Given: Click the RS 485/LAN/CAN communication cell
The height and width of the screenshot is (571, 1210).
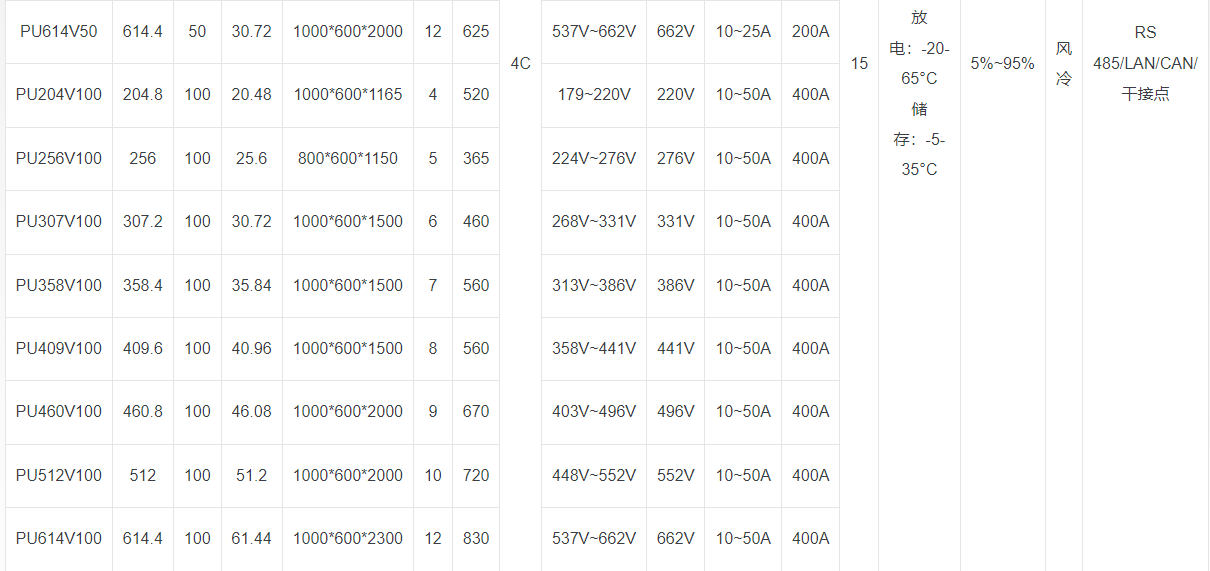Looking at the screenshot, I should click(1145, 64).
